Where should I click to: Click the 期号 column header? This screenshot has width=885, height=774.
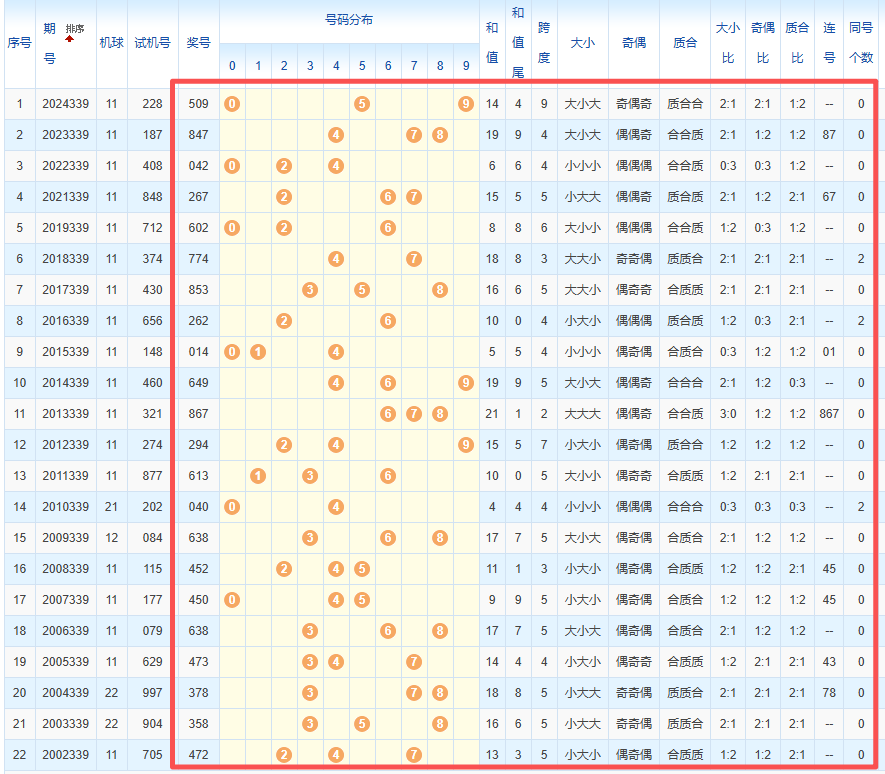pos(50,43)
